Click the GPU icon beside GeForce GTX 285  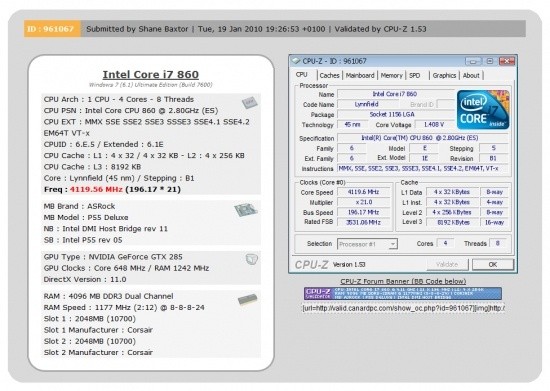click(251, 259)
